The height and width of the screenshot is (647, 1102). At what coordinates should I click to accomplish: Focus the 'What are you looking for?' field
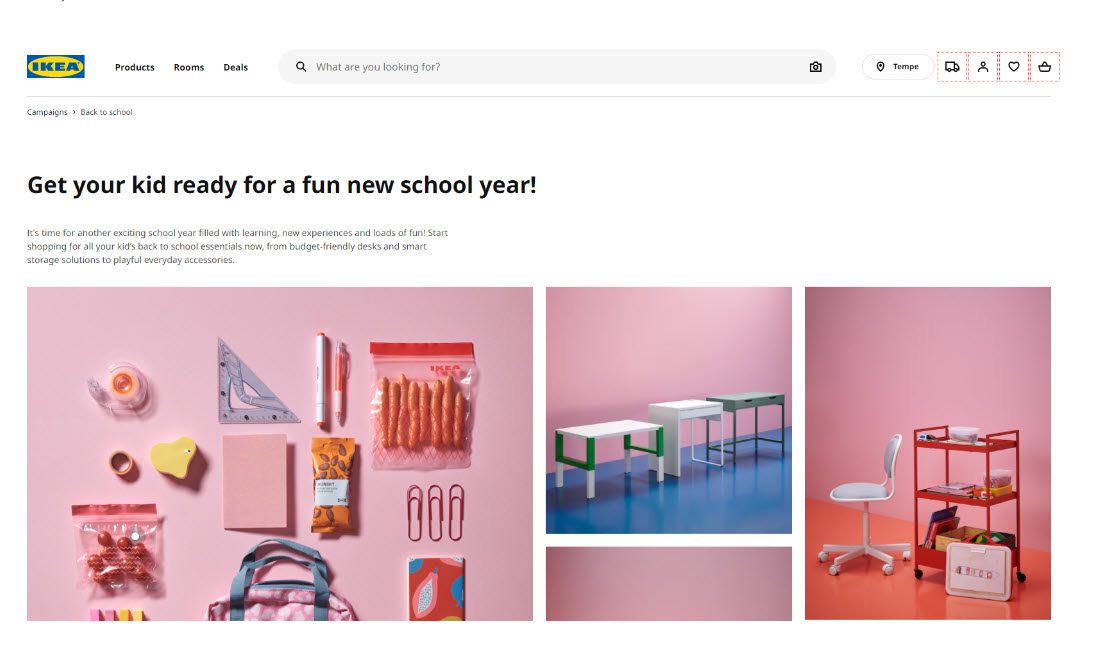coord(557,67)
